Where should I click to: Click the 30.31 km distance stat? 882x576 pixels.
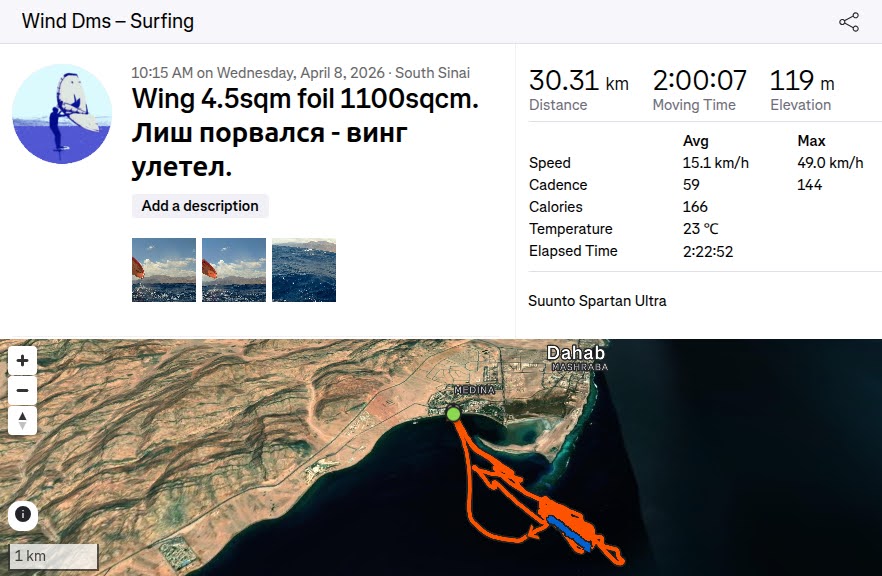tap(578, 82)
